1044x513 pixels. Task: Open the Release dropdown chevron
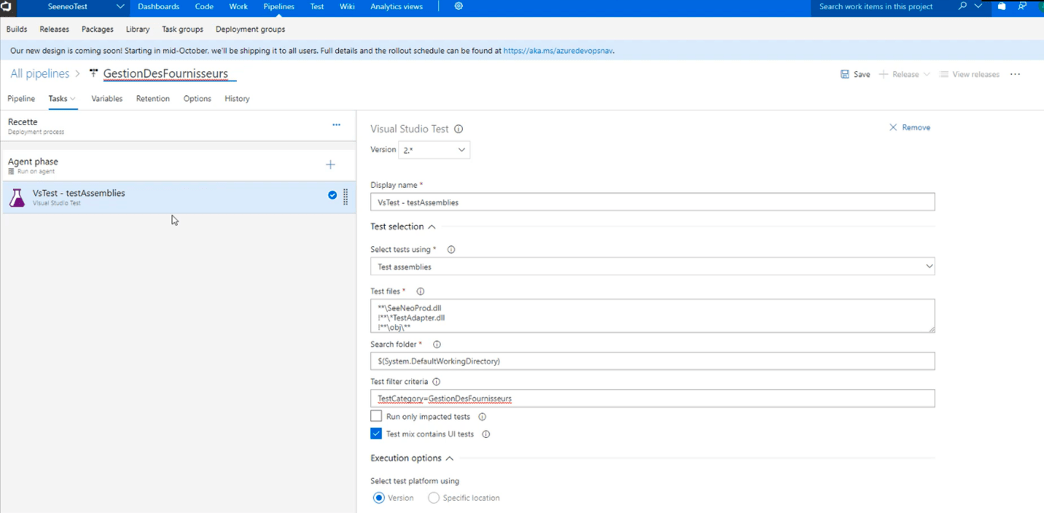[x=926, y=75]
